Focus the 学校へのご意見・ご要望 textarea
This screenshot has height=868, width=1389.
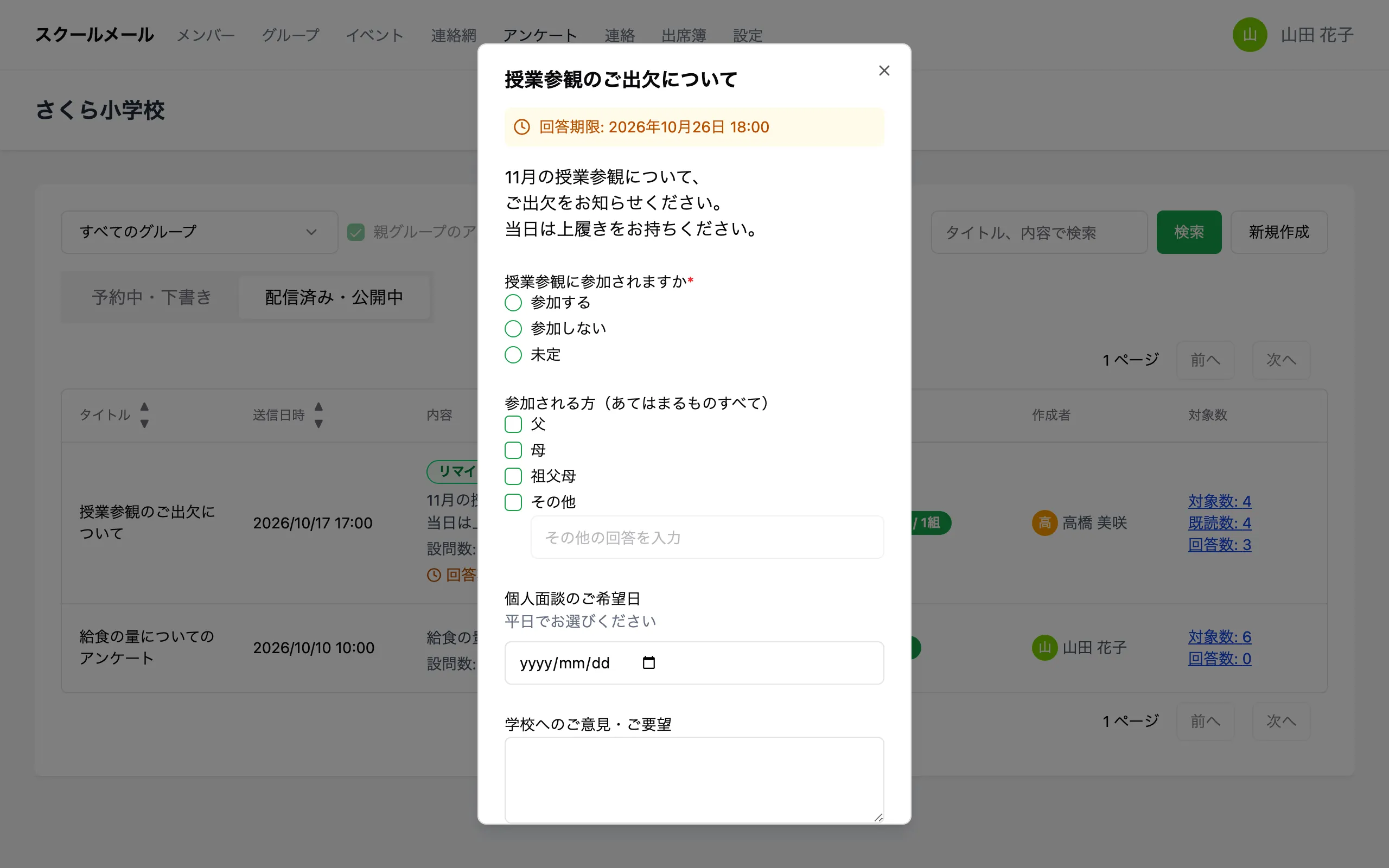point(694,780)
